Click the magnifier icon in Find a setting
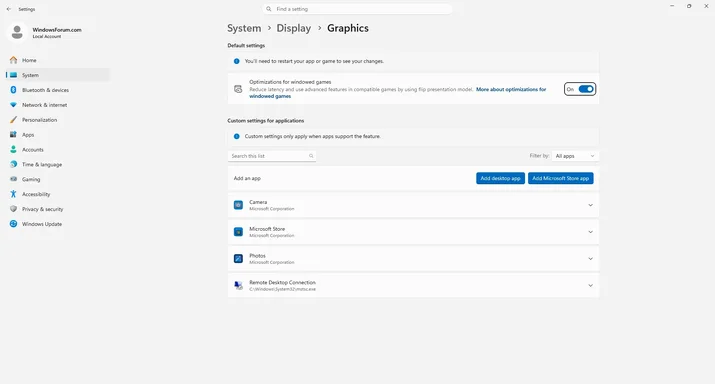 point(269,9)
